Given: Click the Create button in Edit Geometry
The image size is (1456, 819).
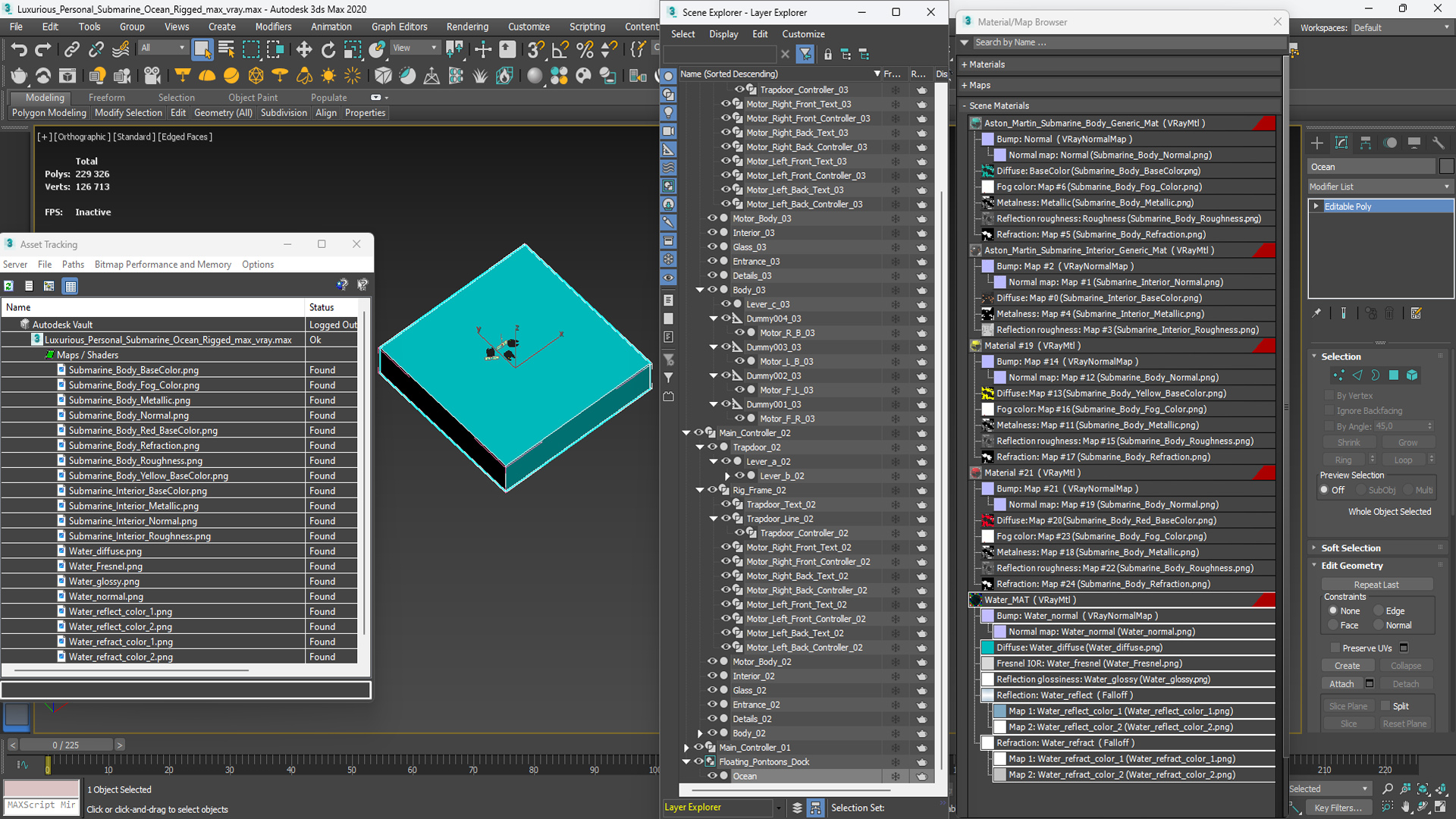Looking at the screenshot, I should pyautogui.click(x=1347, y=665).
